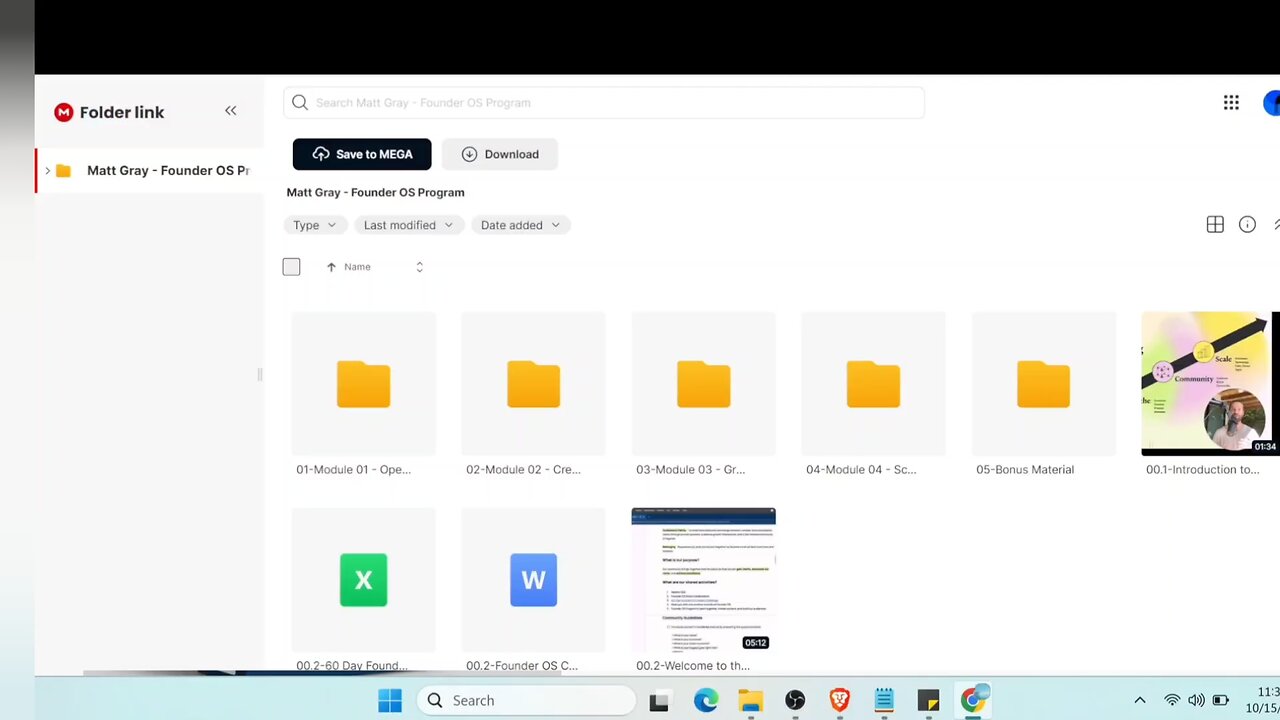Select the 00.2-Founder OS C Word file

pyautogui.click(x=533, y=580)
